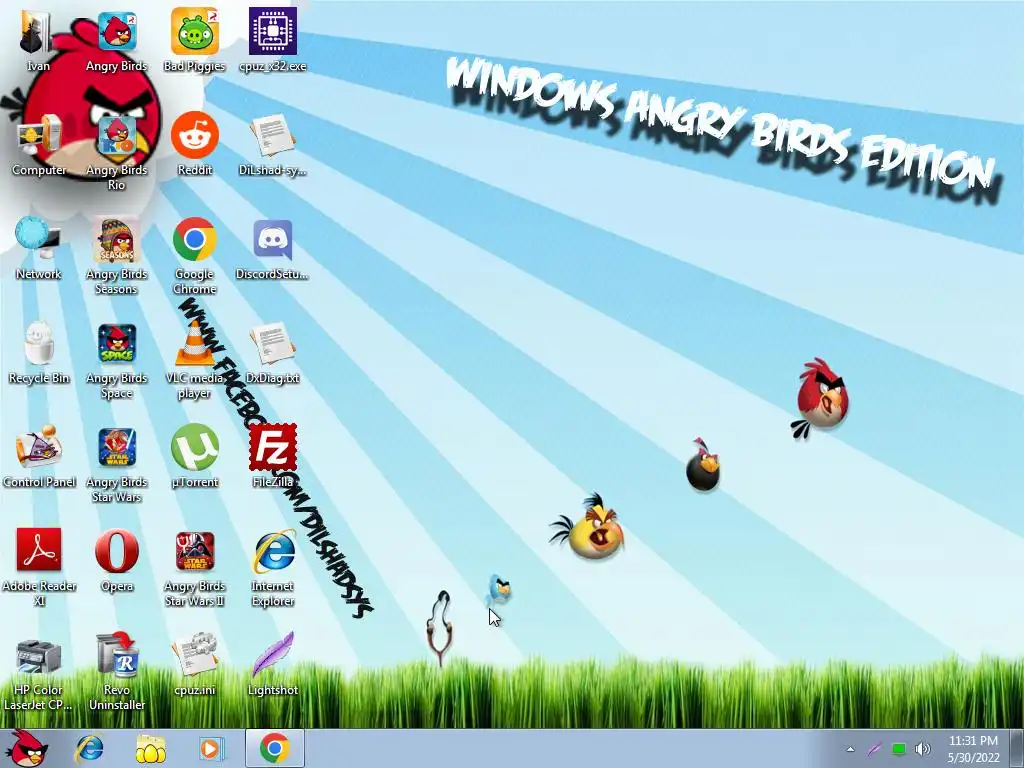The image size is (1024, 768).
Task: Open the file explorer taskbar button
Action: pyautogui.click(x=150, y=749)
